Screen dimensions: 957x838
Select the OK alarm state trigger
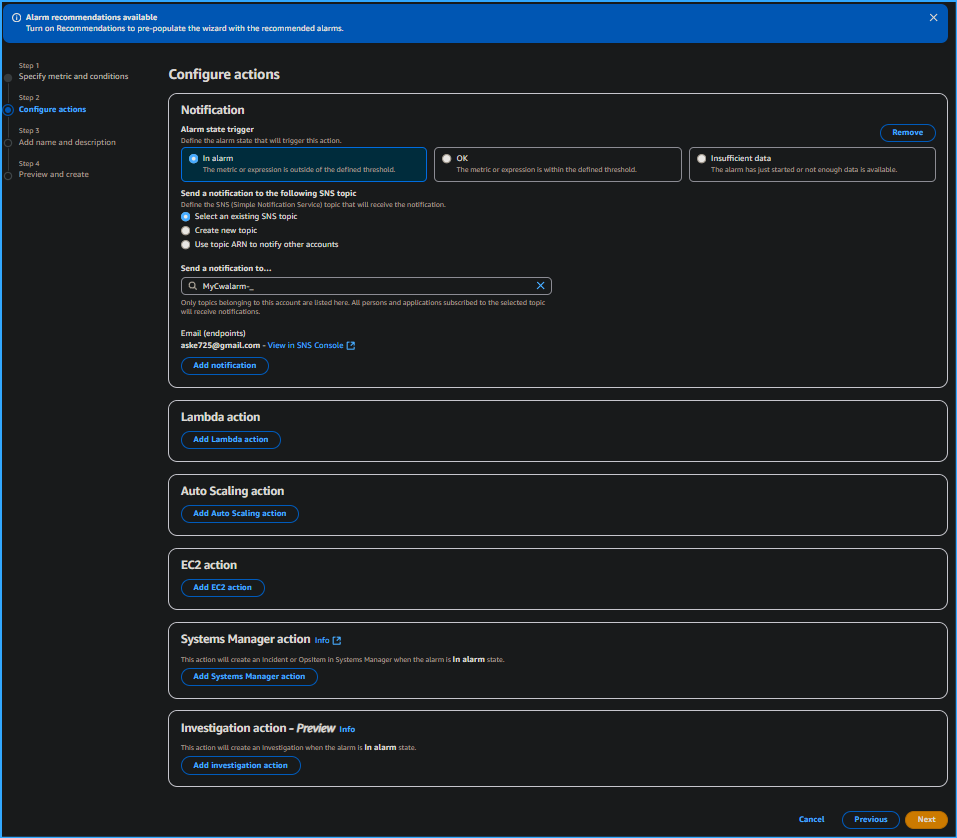pyautogui.click(x=447, y=157)
